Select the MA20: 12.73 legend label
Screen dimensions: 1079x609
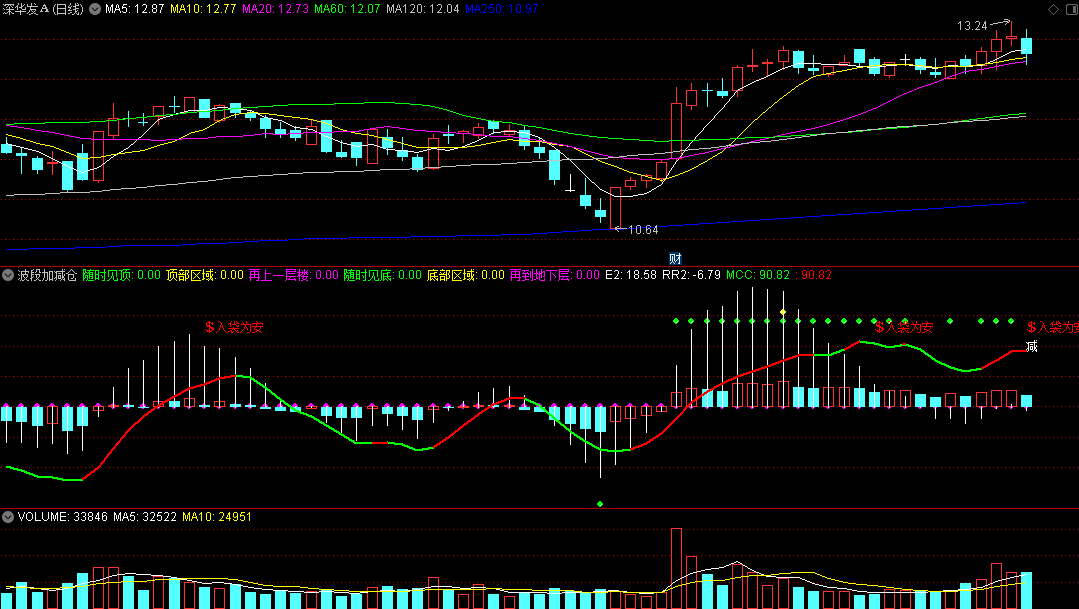tap(275, 9)
